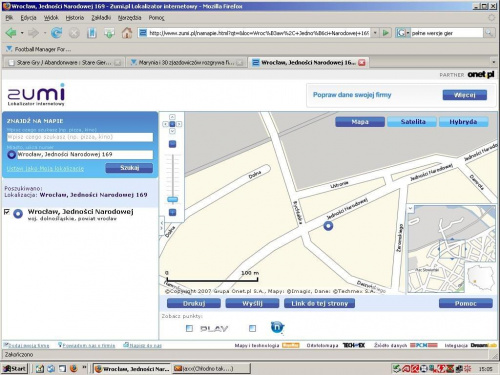Click in the what-to-search input field
This screenshot has height=375, width=500.
point(80,137)
